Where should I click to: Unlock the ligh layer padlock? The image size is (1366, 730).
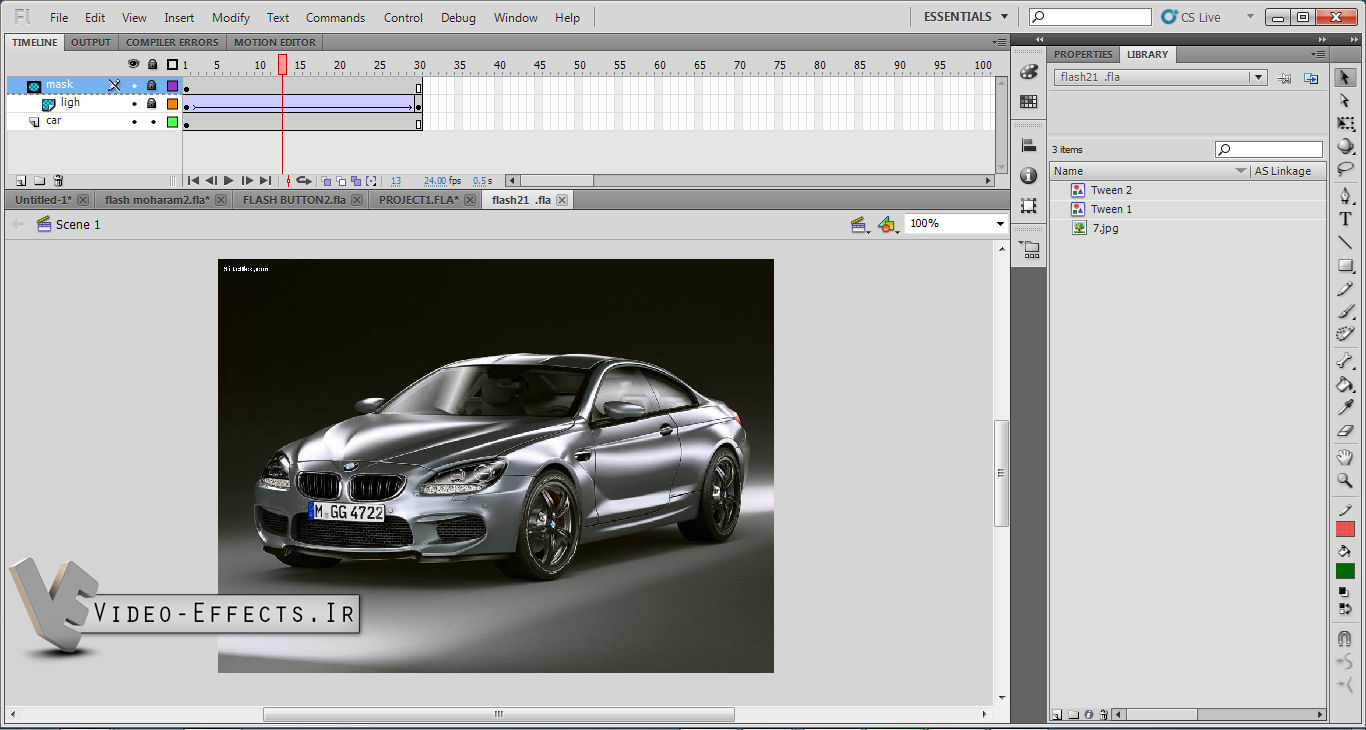click(x=152, y=104)
